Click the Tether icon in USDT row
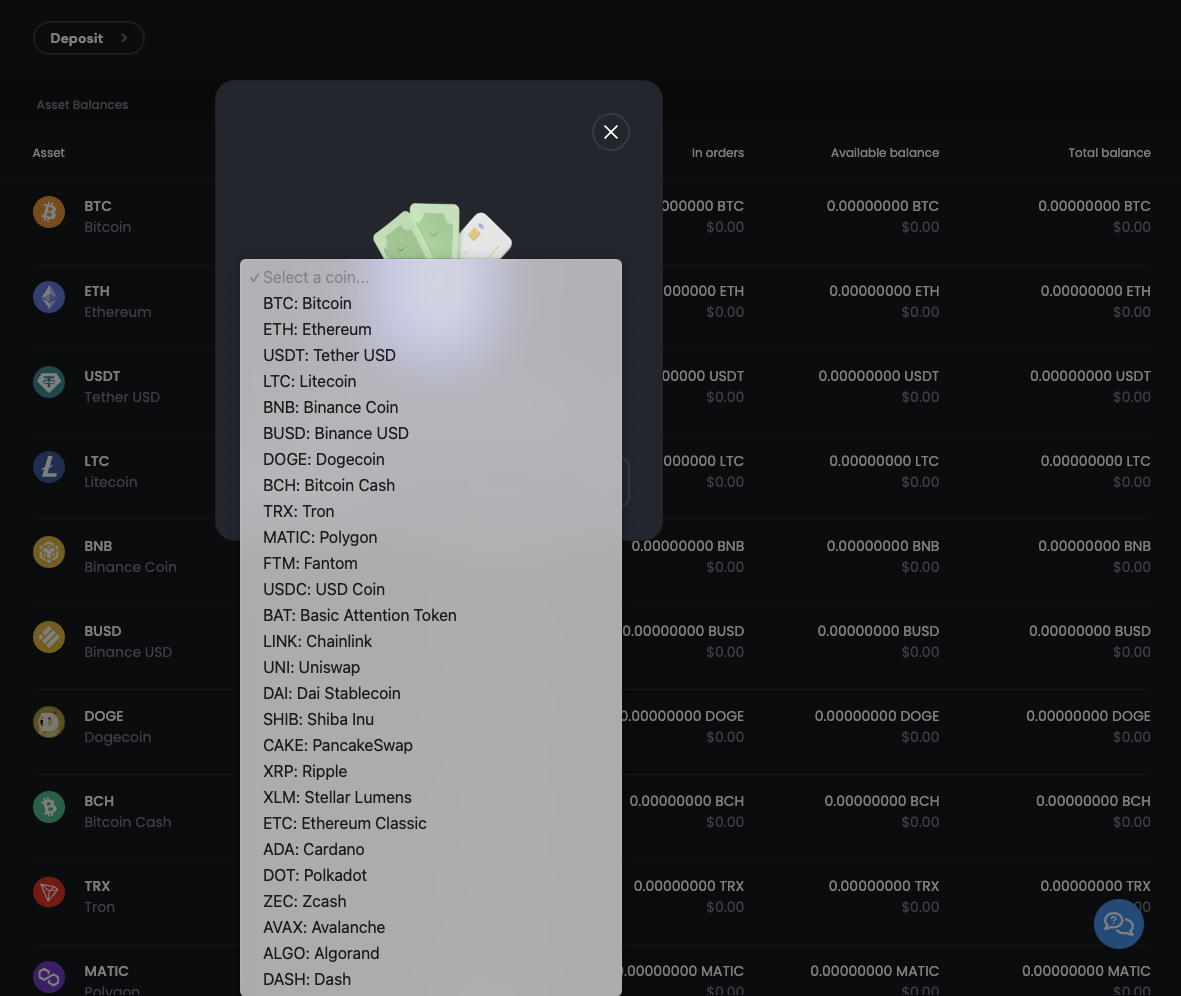1181x996 pixels. click(49, 382)
